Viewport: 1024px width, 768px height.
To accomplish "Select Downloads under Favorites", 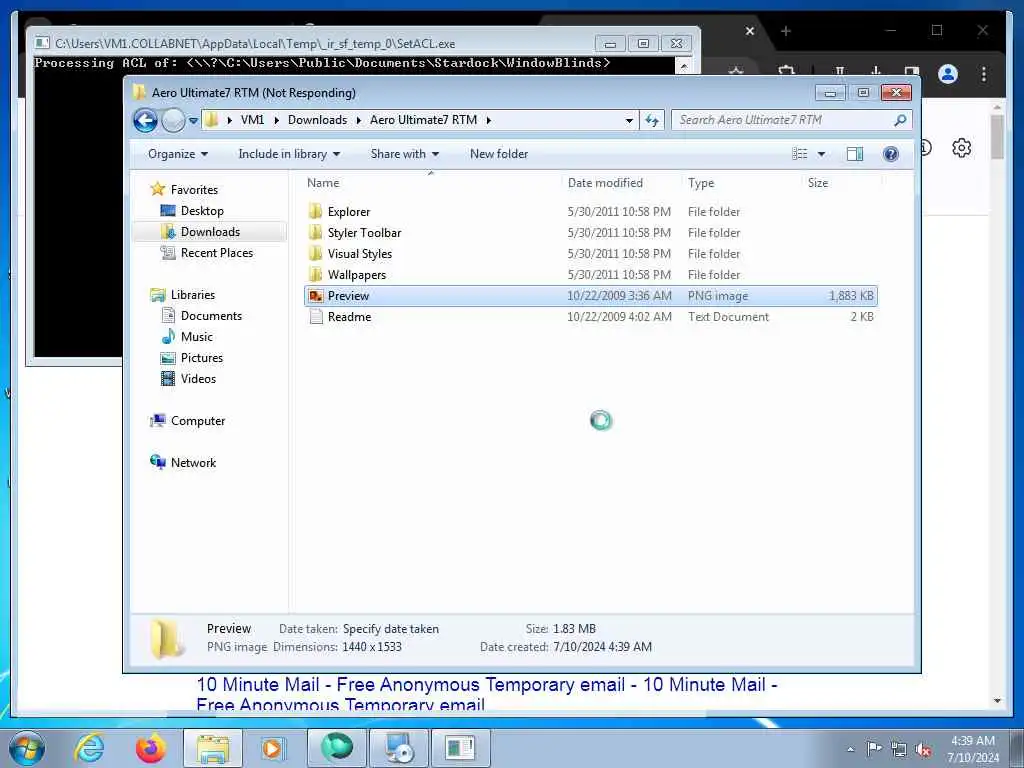I will 210,232.
